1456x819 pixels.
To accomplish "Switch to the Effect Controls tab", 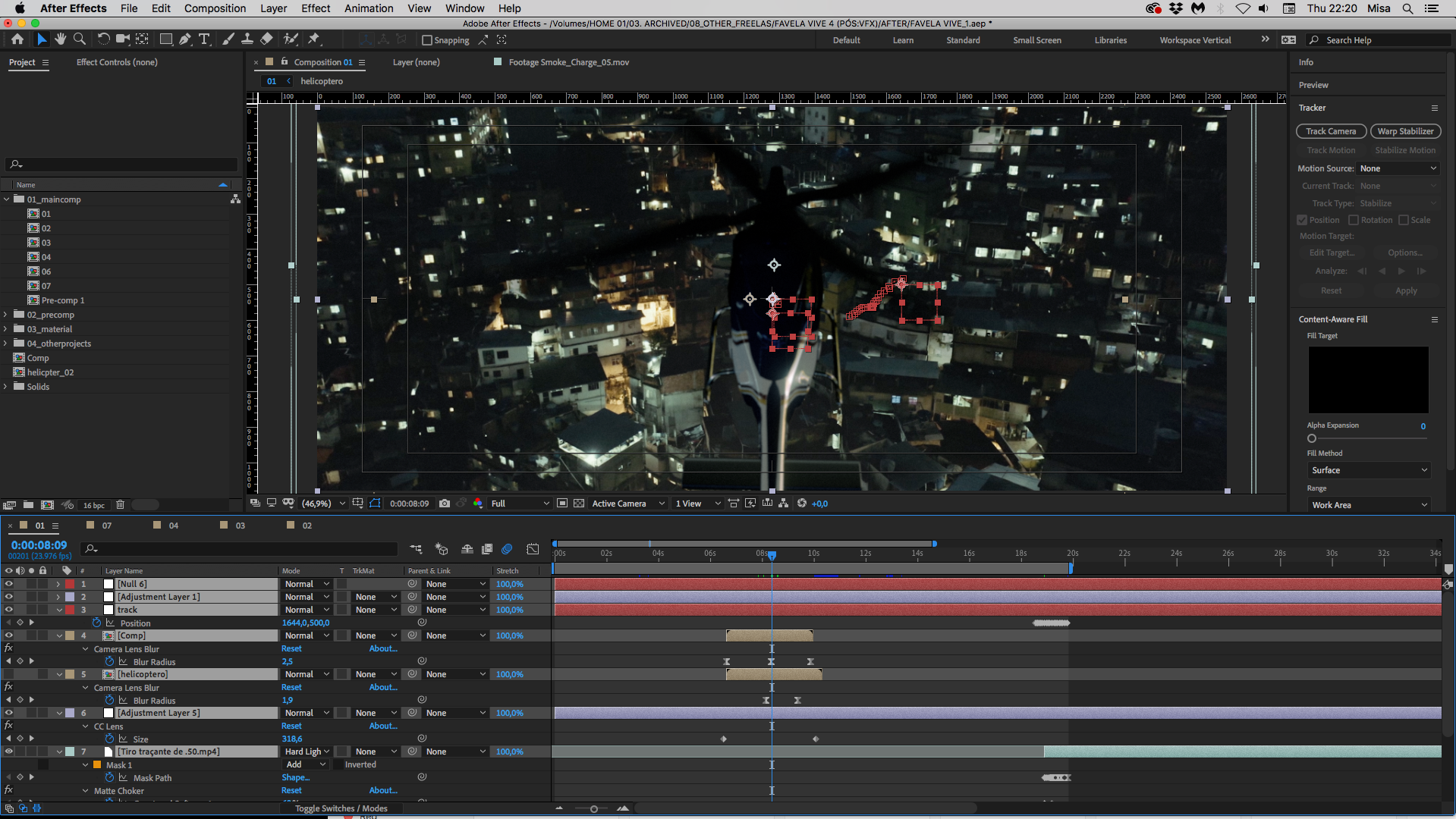I will tap(117, 62).
